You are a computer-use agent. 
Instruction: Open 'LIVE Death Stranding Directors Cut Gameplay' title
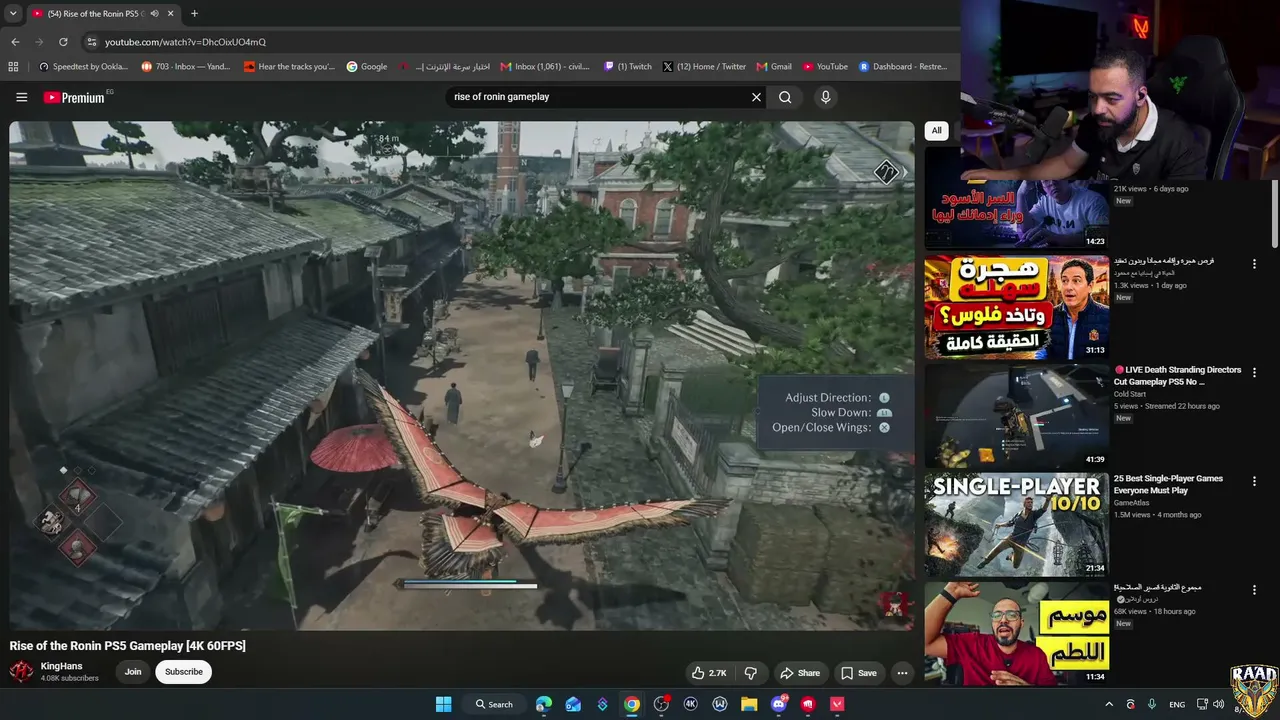point(1177,376)
